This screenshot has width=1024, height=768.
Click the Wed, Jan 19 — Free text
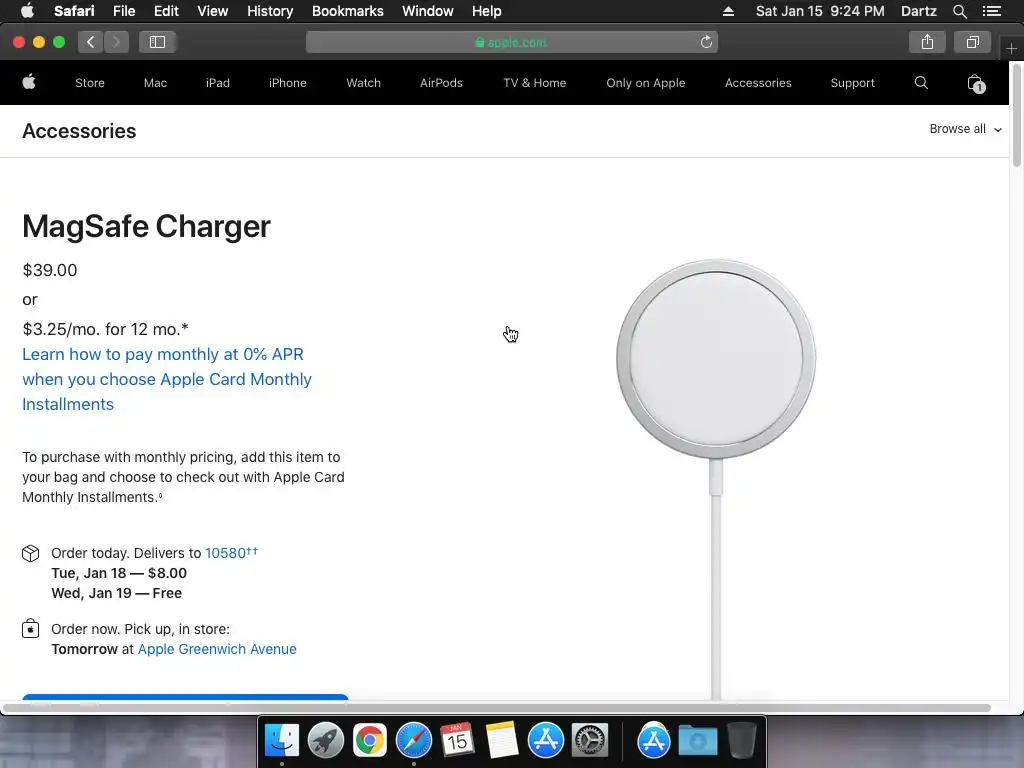(117, 593)
